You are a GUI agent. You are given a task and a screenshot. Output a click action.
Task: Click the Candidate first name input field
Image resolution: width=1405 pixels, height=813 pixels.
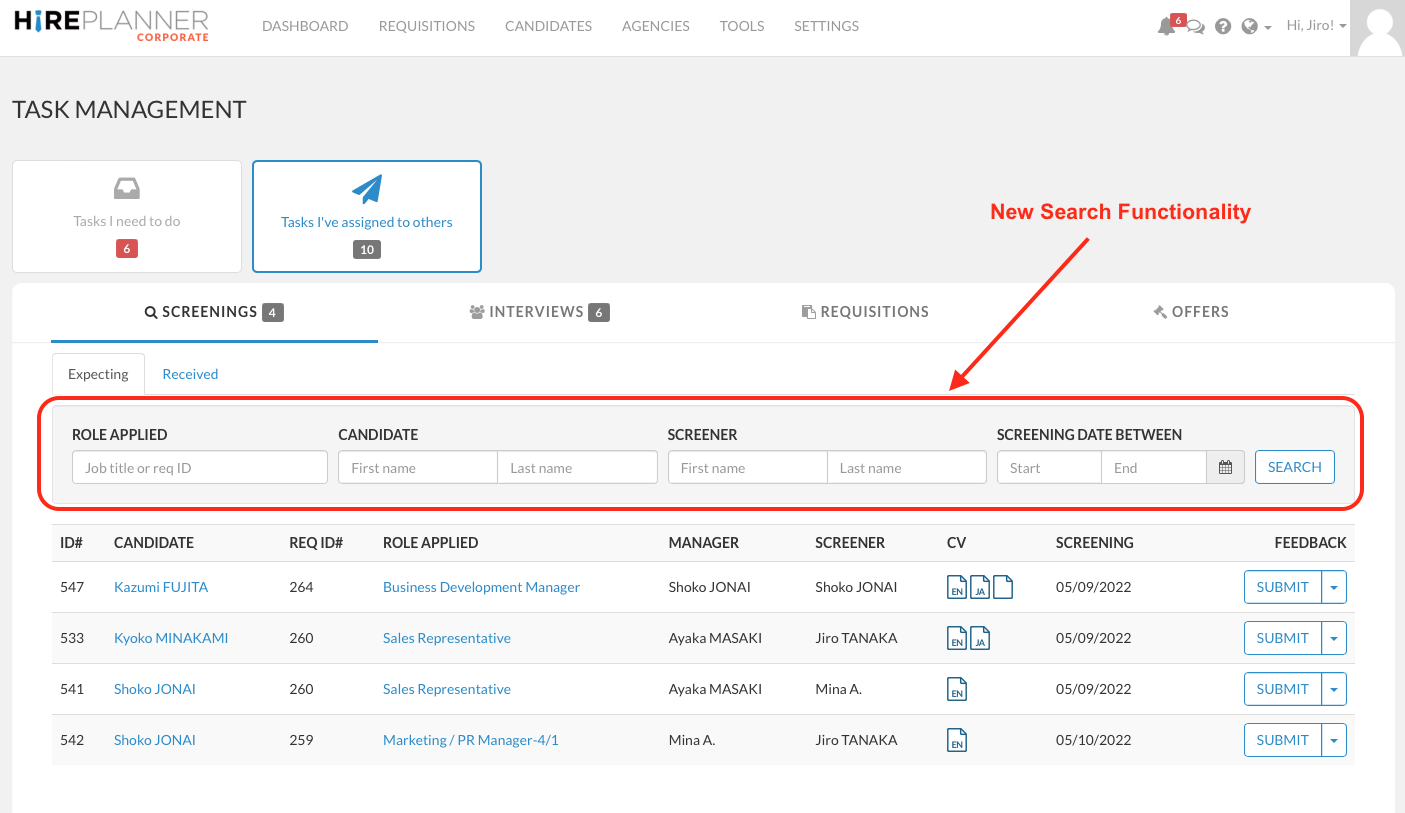coord(417,466)
